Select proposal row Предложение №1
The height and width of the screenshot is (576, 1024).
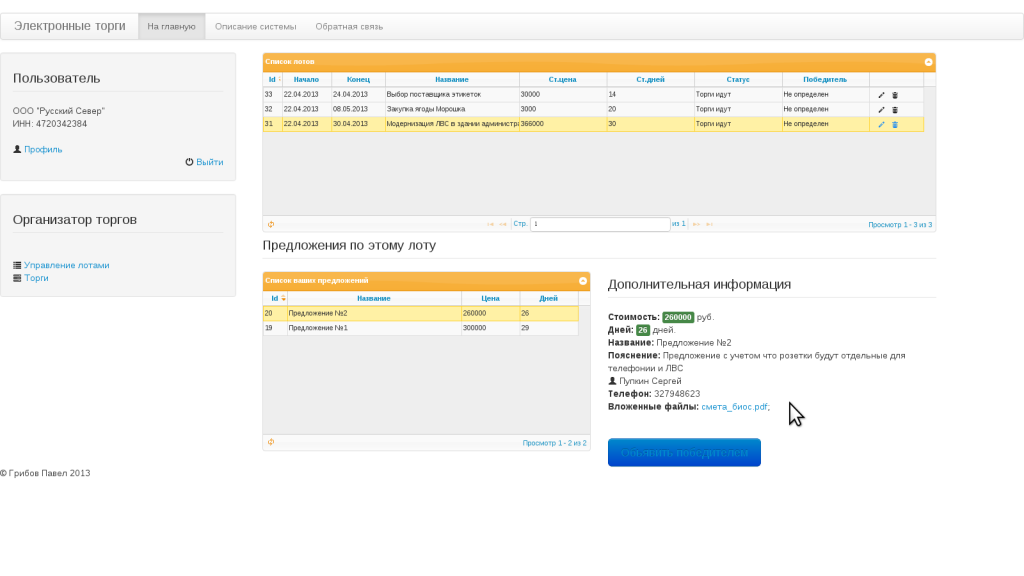[x=421, y=328]
